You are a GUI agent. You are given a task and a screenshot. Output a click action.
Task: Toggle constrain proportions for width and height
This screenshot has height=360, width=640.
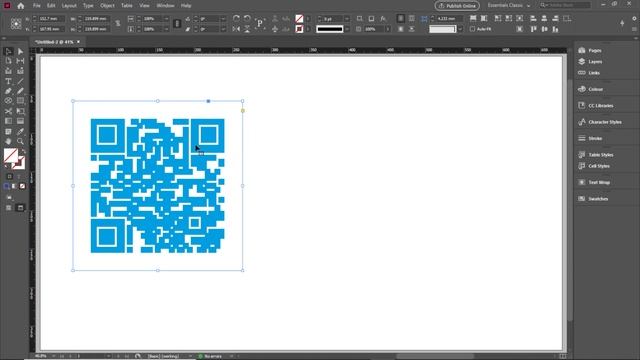[x=118, y=24]
